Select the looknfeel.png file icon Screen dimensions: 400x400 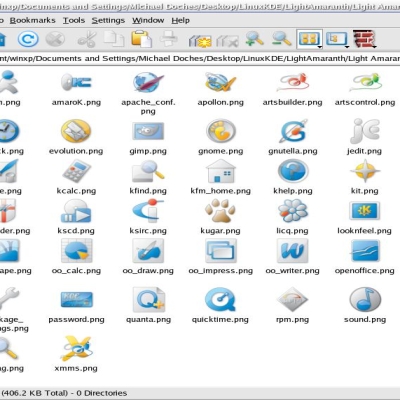(365, 211)
